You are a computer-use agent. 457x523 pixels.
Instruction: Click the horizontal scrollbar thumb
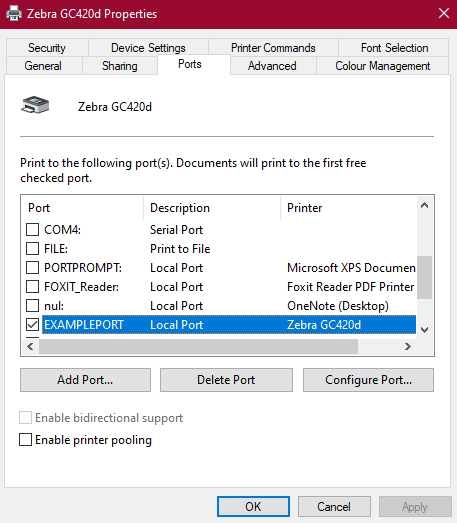coord(198,347)
